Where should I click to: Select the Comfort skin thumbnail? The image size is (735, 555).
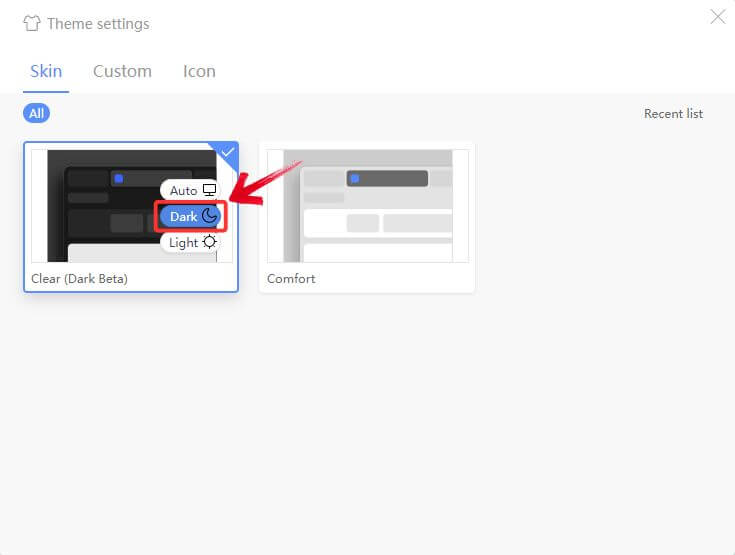[x=368, y=206]
